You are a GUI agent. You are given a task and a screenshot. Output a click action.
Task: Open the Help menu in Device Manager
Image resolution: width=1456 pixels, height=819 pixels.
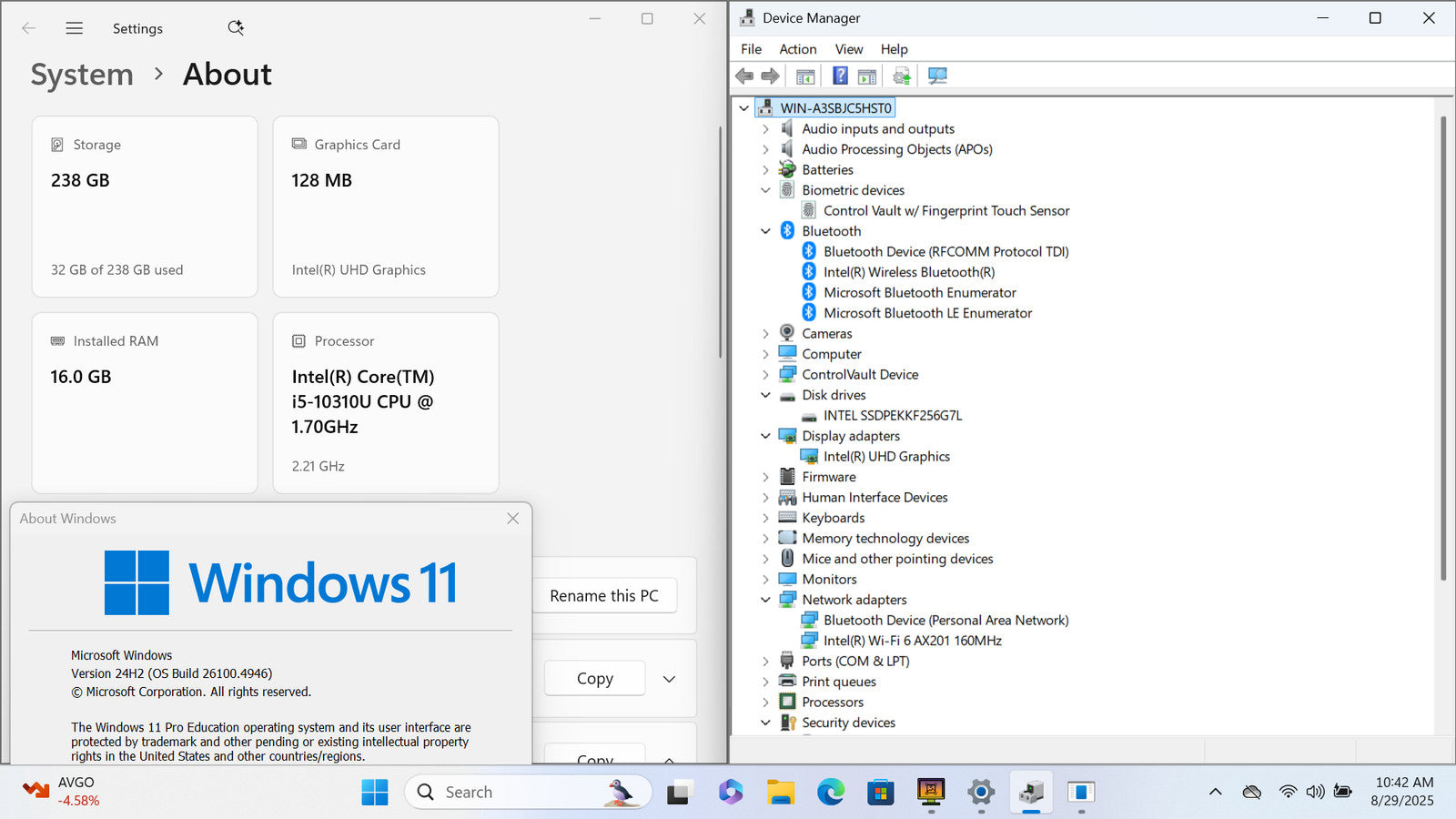pyautogui.click(x=894, y=49)
